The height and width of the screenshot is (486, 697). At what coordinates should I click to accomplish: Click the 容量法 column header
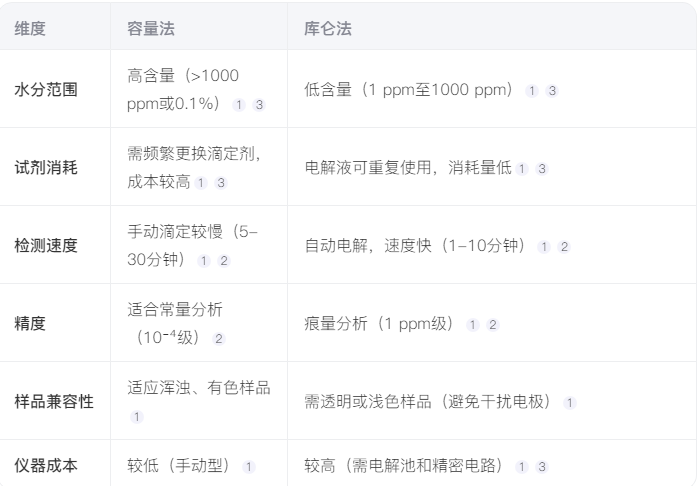pos(151,29)
